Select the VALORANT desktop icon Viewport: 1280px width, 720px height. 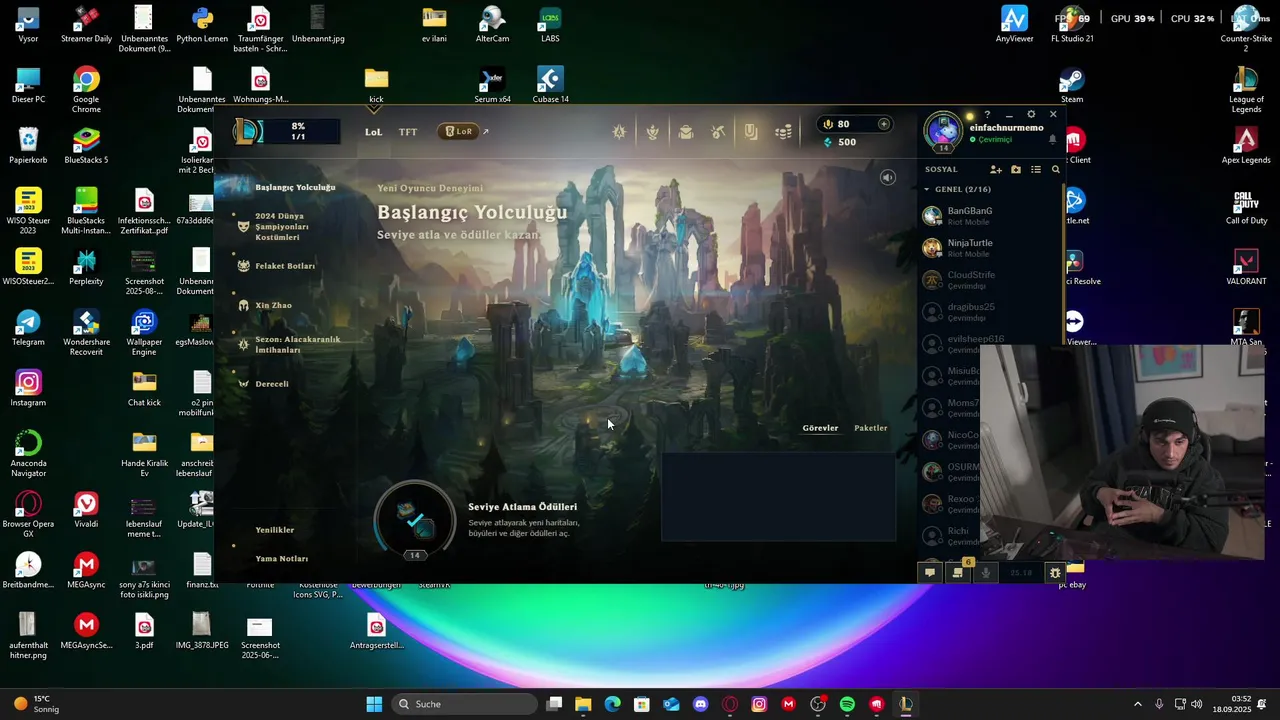pyautogui.click(x=1246, y=267)
